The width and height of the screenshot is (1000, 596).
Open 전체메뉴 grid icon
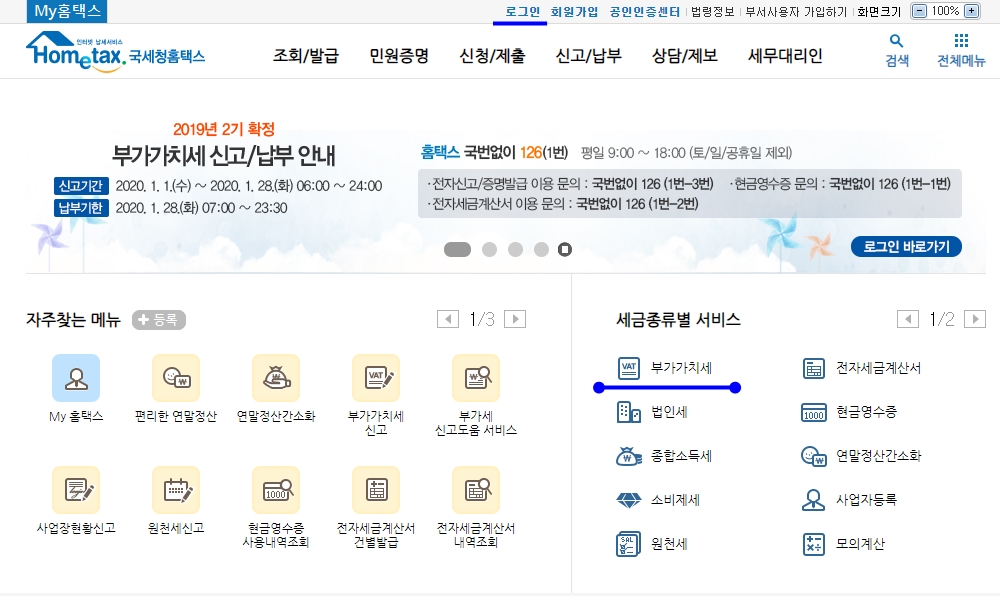pos(961,41)
